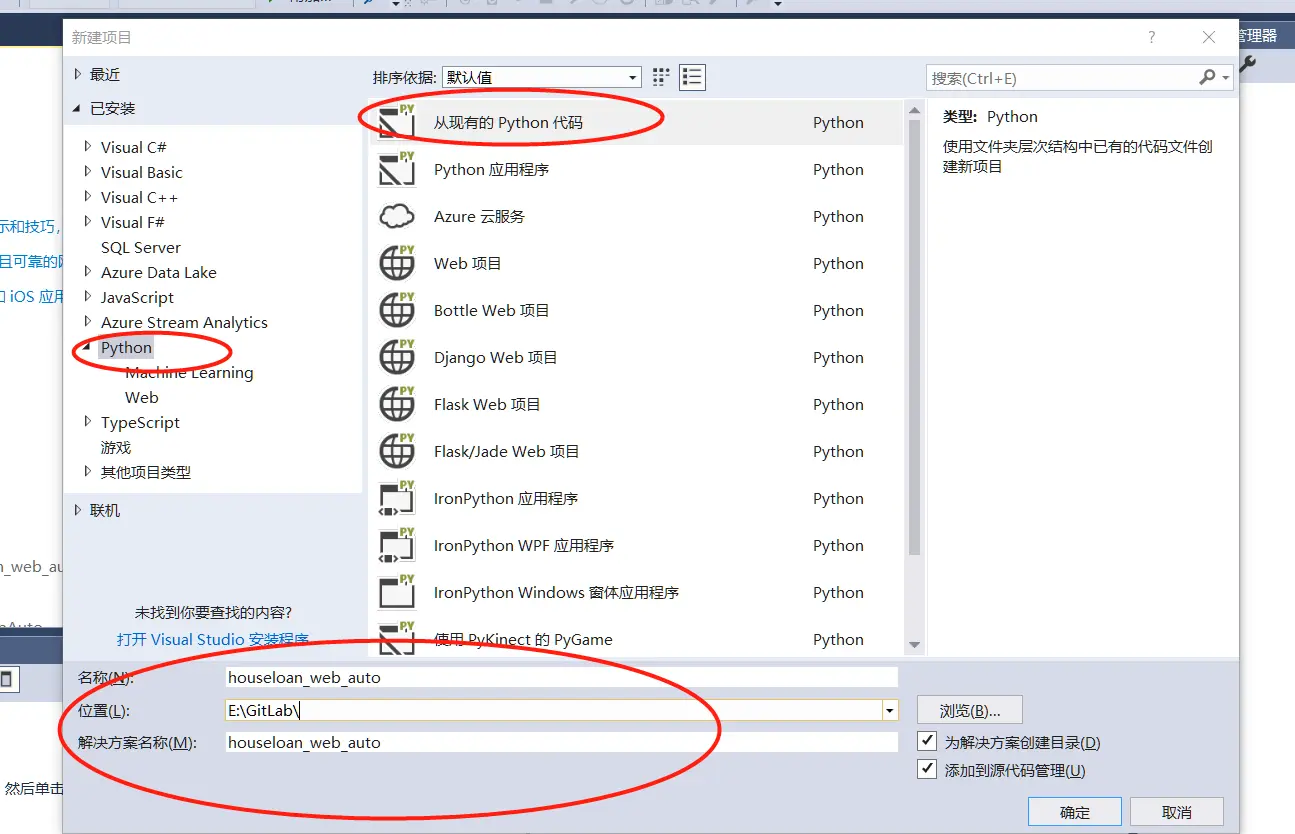Select the Web 项目 globe icon
This screenshot has height=834, width=1295.
click(396, 263)
